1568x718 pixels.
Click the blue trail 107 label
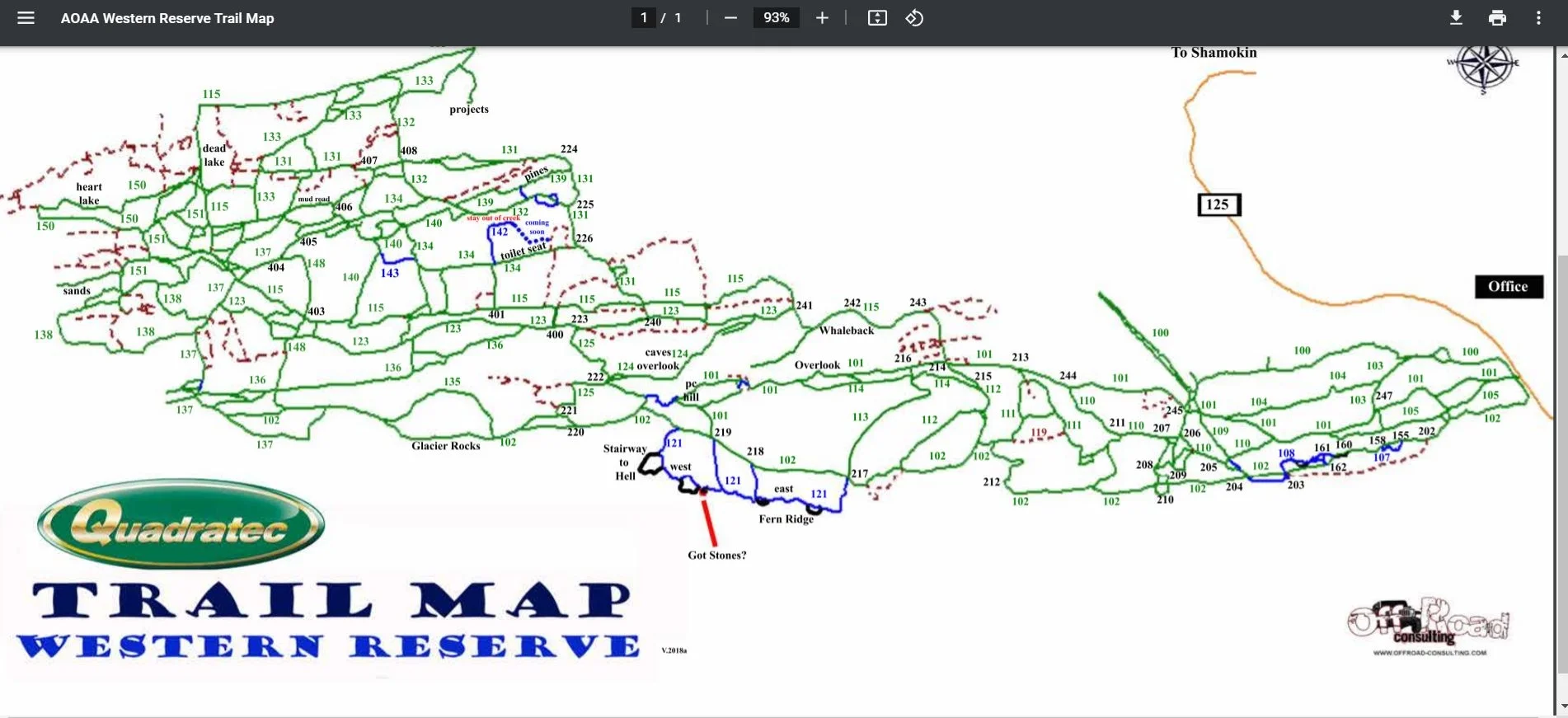[x=1382, y=458]
